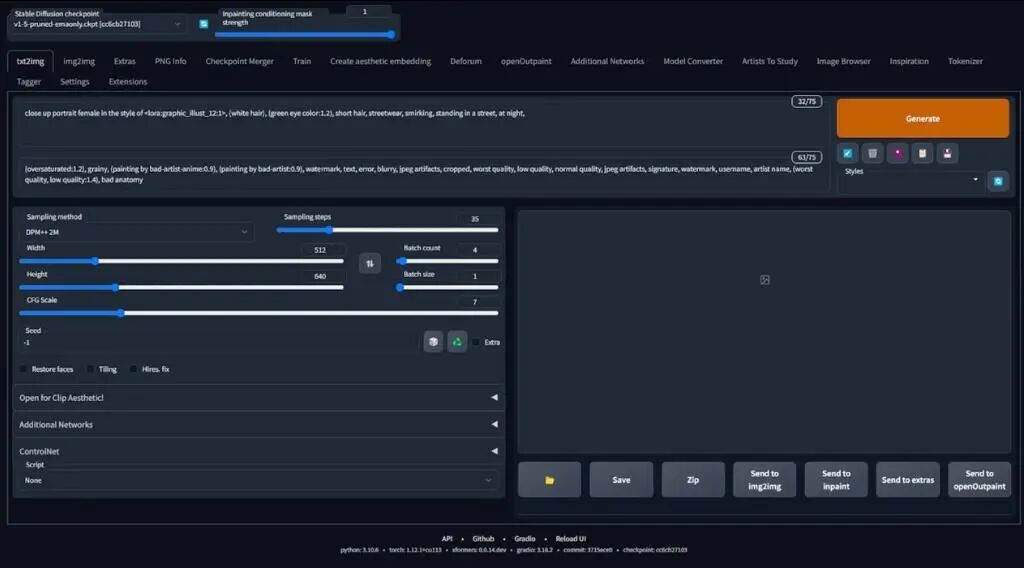Click the empty image placeholder icon
This screenshot has height=568, width=1024.
(x=765, y=280)
